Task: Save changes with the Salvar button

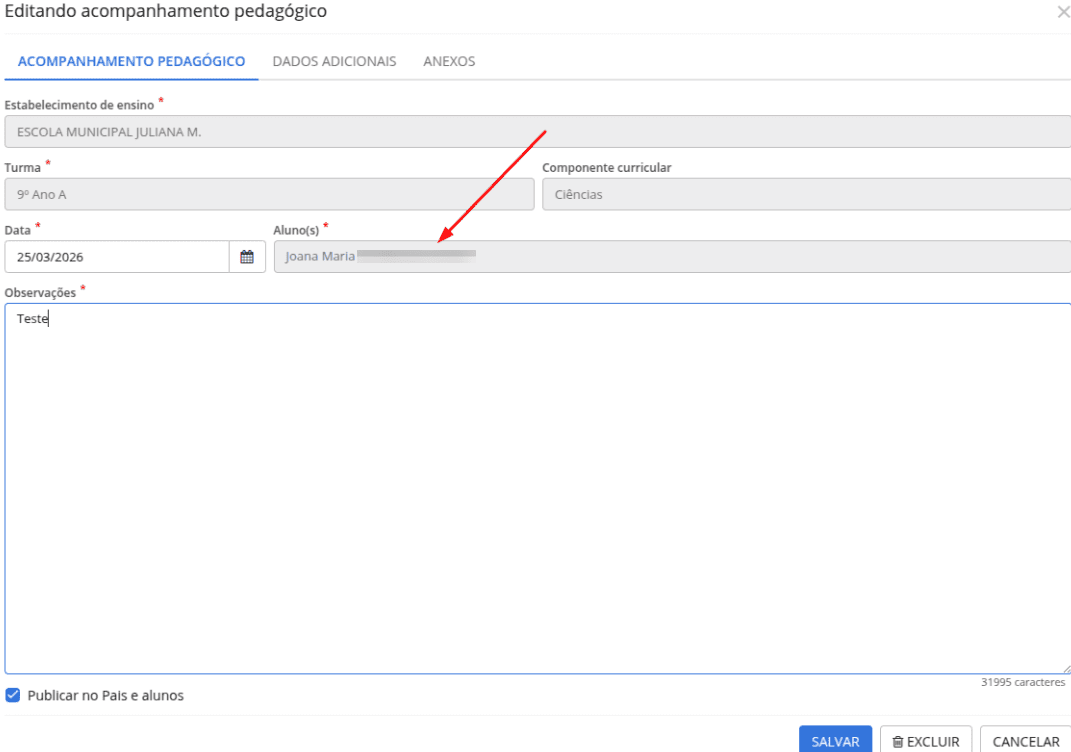Action: coord(835,740)
